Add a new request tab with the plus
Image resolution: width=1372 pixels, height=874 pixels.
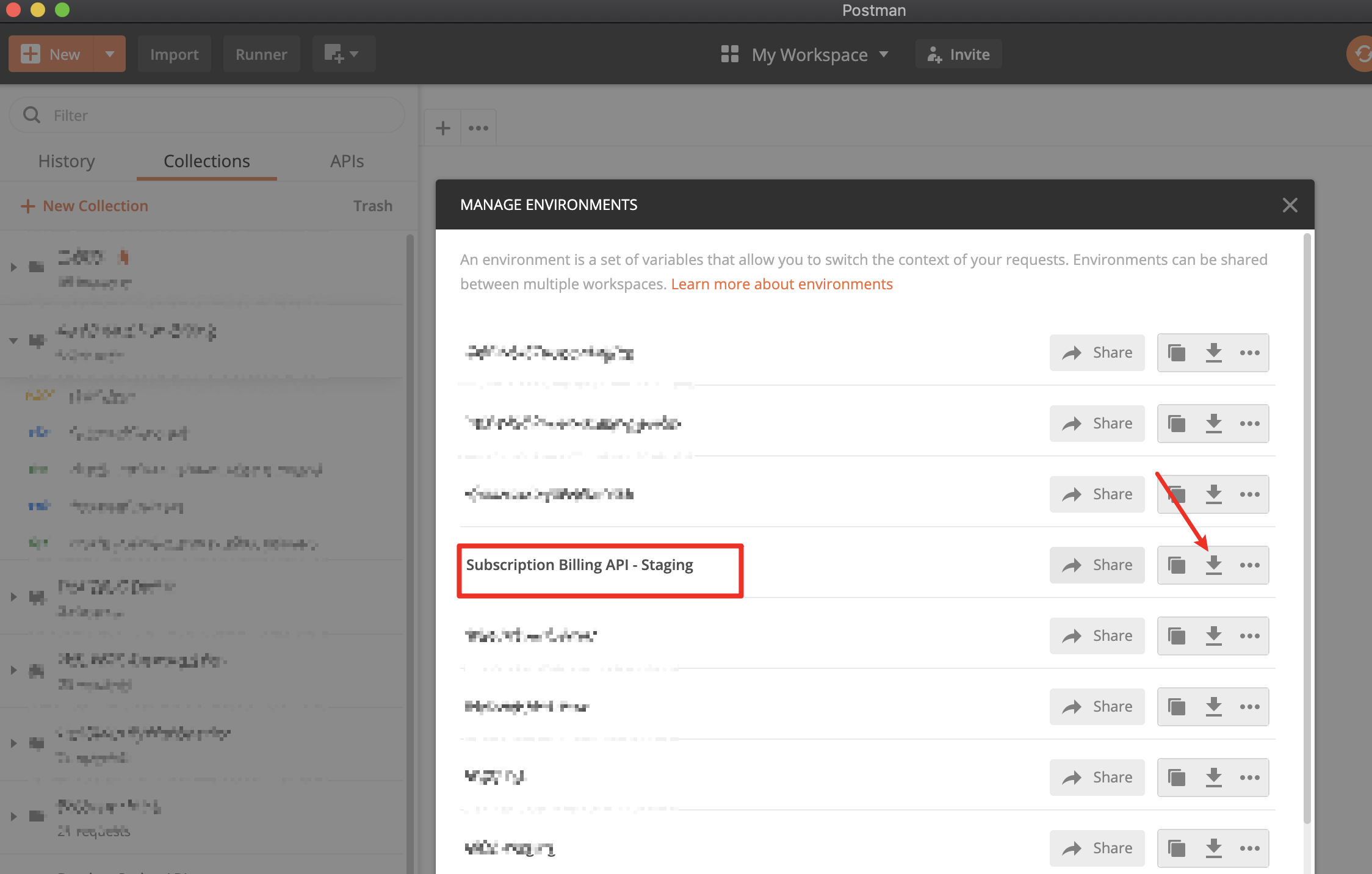click(443, 128)
